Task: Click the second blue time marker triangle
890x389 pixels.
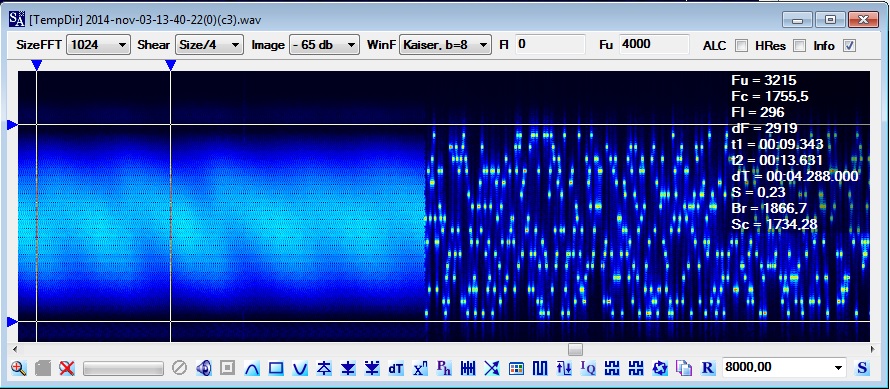Action: [x=170, y=65]
